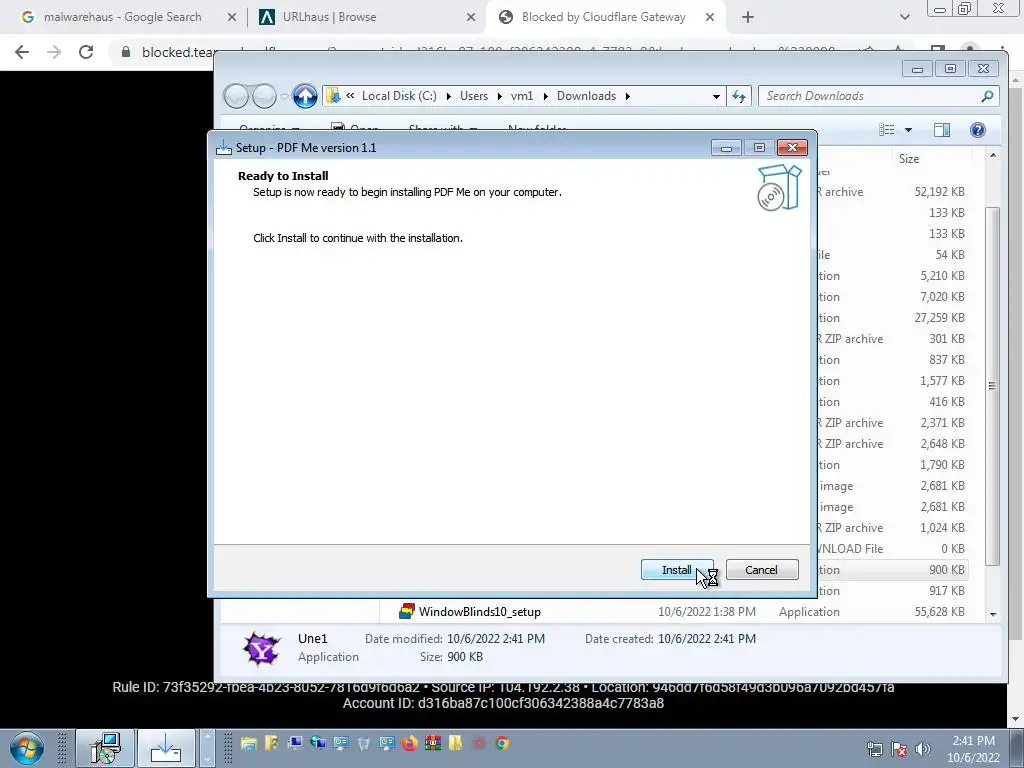The image size is (1024, 768).
Task: Toggle the Explorer preview pane
Action: pyautogui.click(x=942, y=130)
